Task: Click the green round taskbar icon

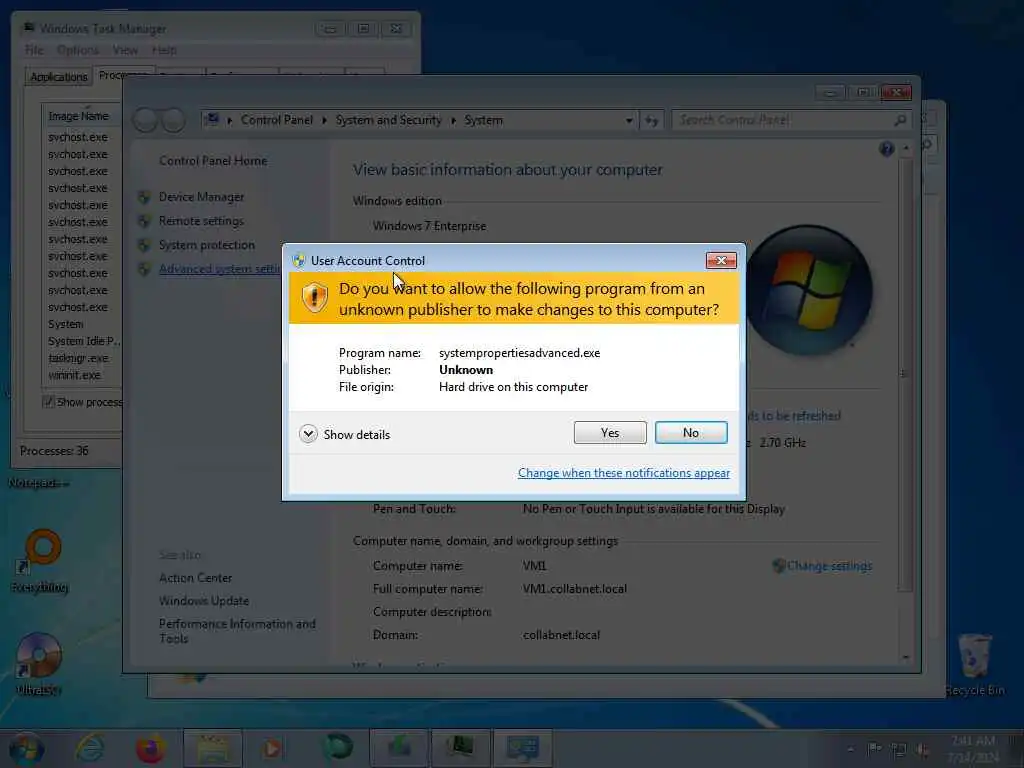Action: coord(338,748)
